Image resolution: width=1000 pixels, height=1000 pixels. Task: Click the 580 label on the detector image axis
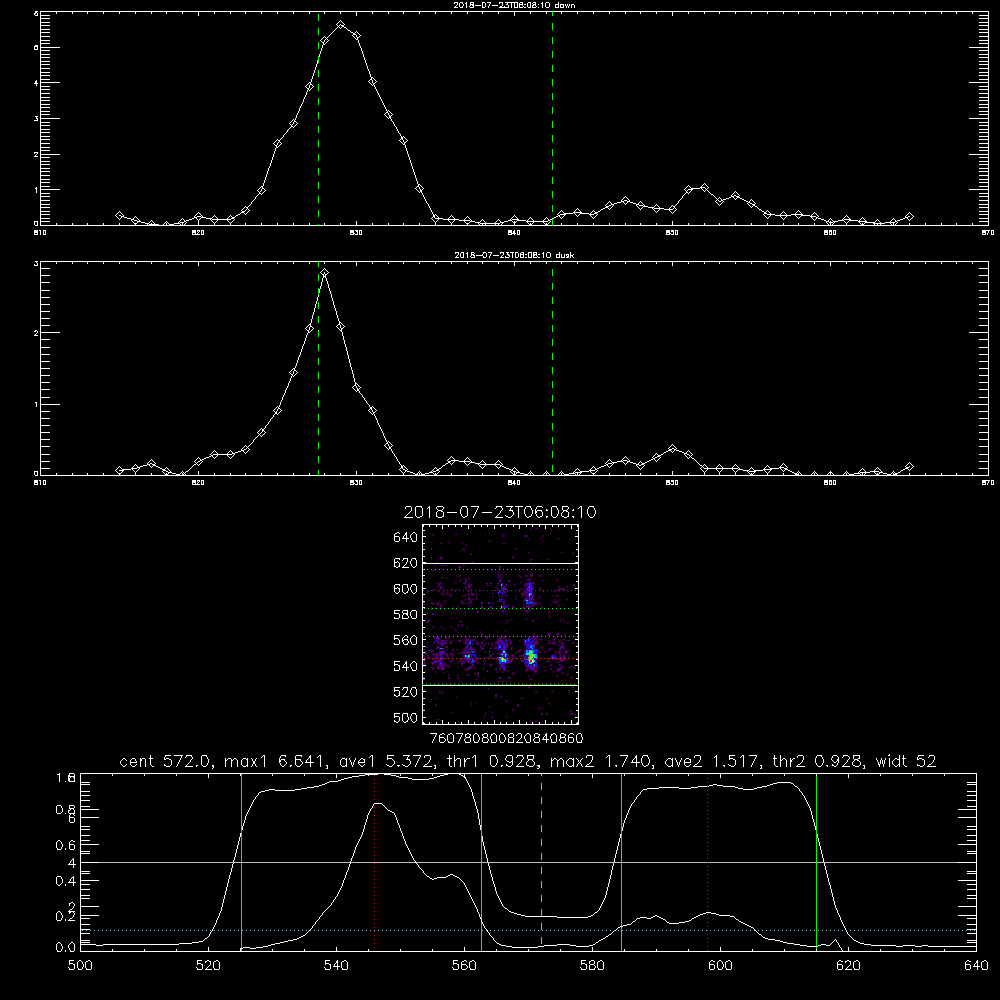tap(405, 615)
